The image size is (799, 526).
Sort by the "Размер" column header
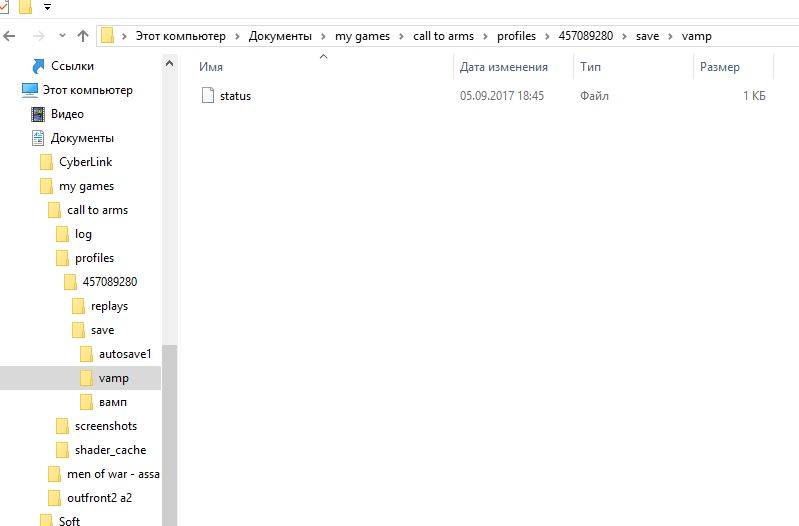coord(720,67)
